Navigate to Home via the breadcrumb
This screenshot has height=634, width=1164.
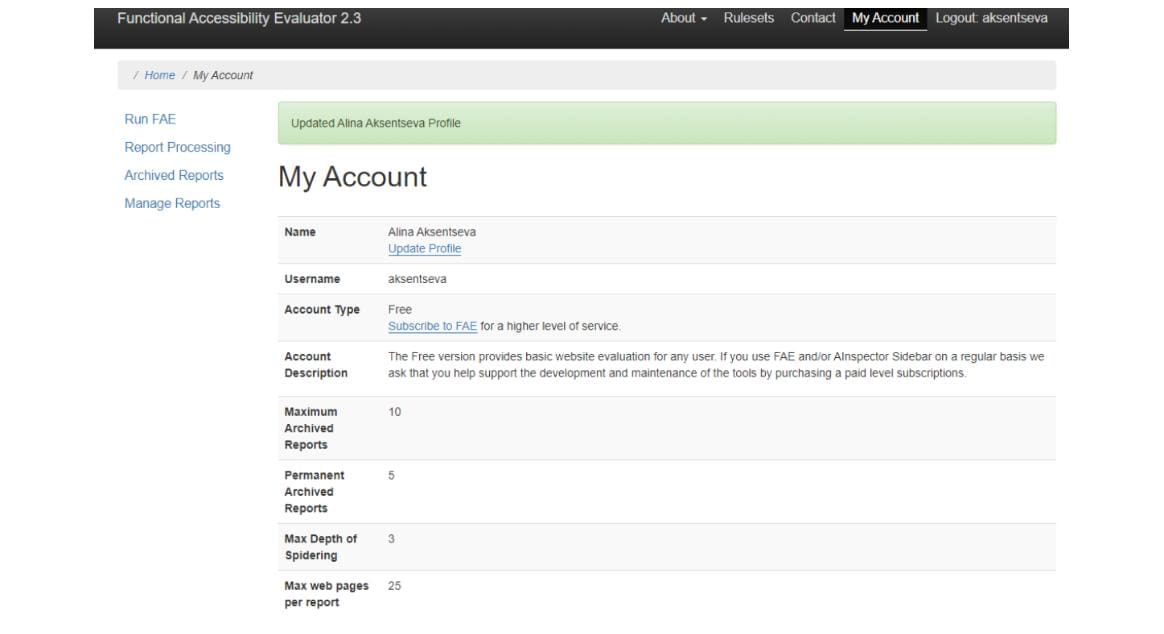point(159,75)
